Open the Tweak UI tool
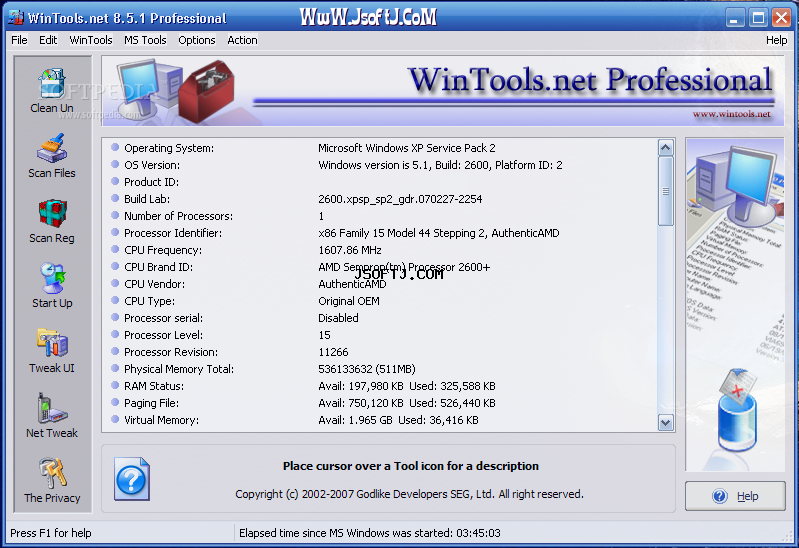This screenshot has height=548, width=799. click(x=52, y=351)
